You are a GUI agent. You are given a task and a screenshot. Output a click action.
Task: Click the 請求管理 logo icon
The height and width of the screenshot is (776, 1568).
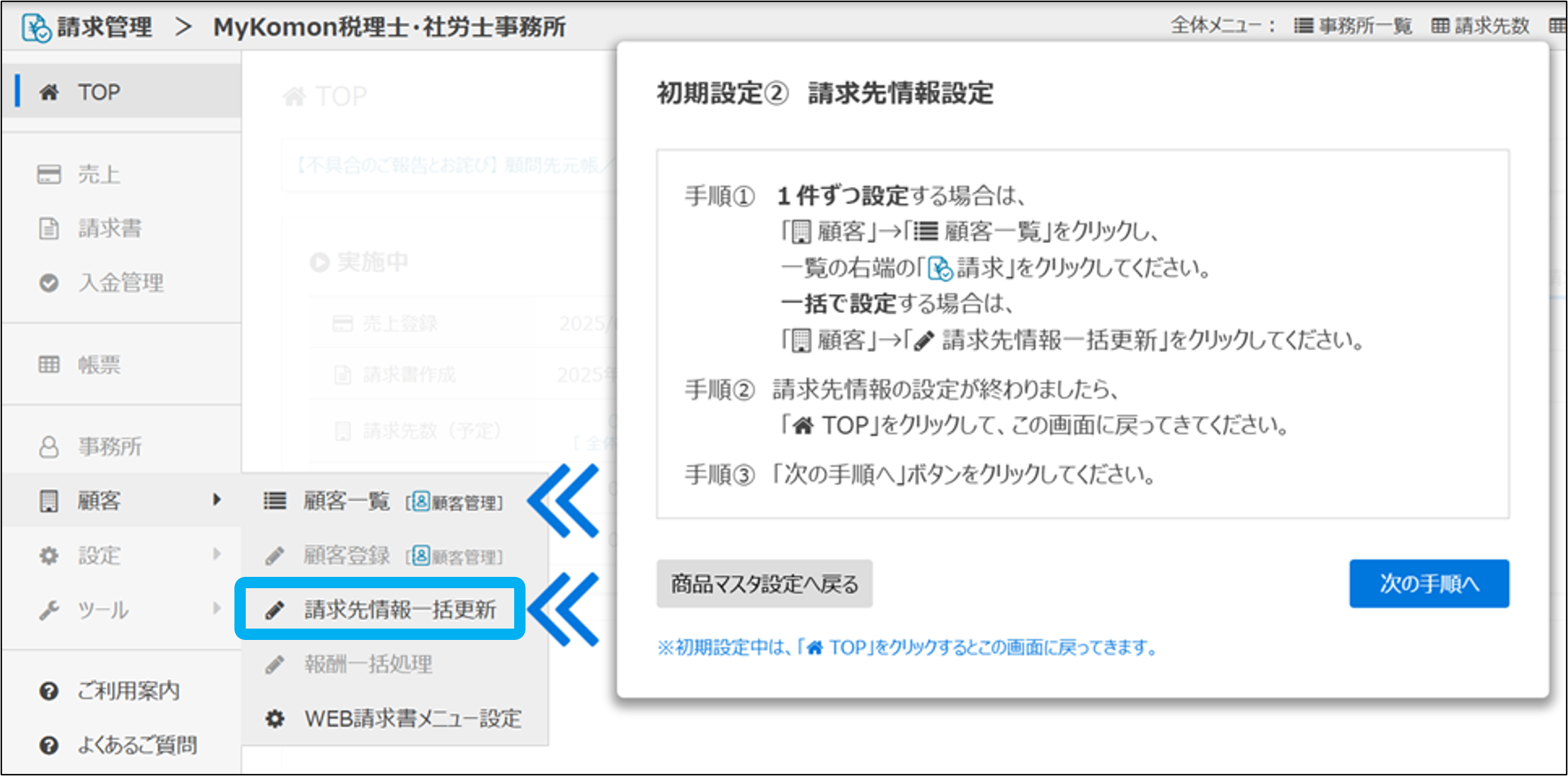click(35, 28)
